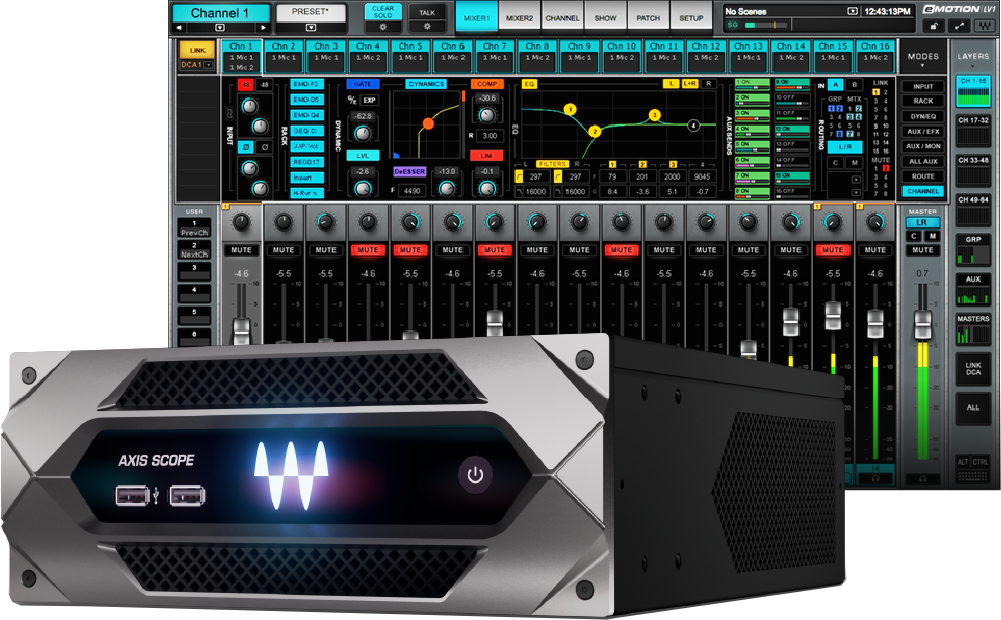Click the gear icon below the Clear Solo button

(384, 27)
